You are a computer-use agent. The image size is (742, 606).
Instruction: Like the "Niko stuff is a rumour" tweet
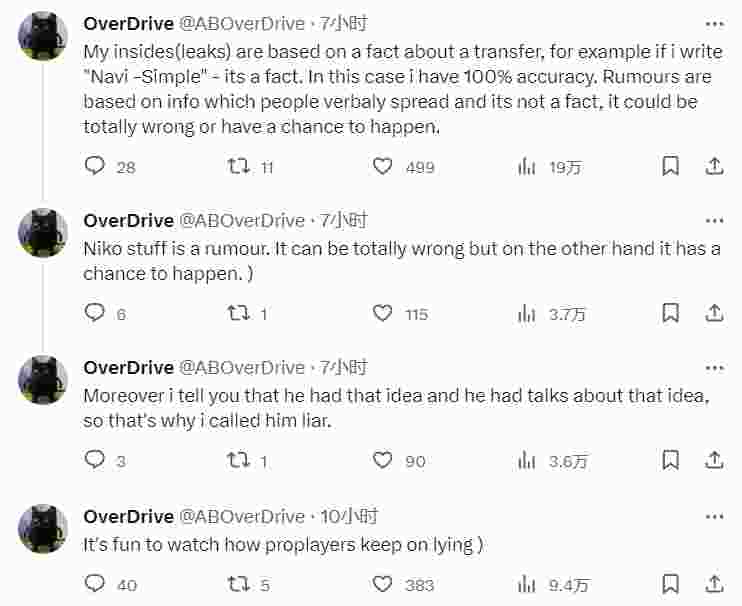tap(383, 313)
